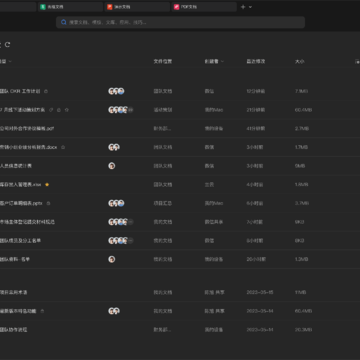Click the small icon beside the .docx file name
This screenshot has width=360, height=360.
[x=63, y=147]
